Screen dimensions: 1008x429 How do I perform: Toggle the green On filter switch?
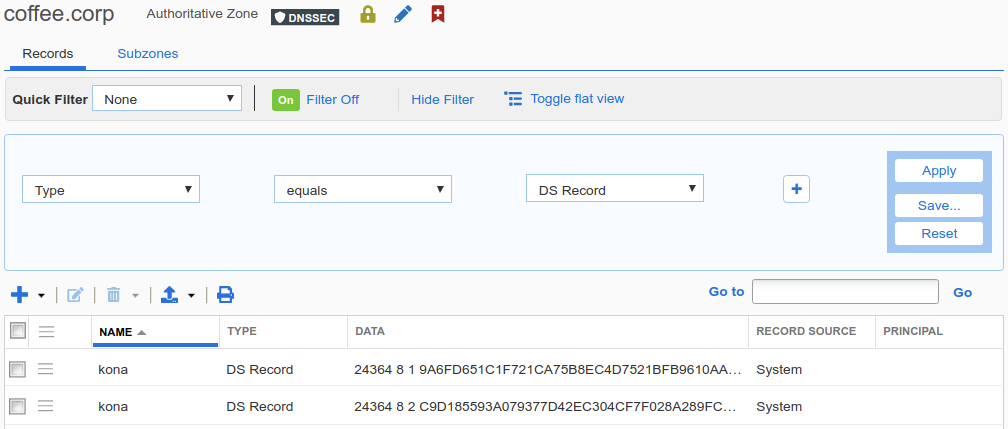pos(286,100)
